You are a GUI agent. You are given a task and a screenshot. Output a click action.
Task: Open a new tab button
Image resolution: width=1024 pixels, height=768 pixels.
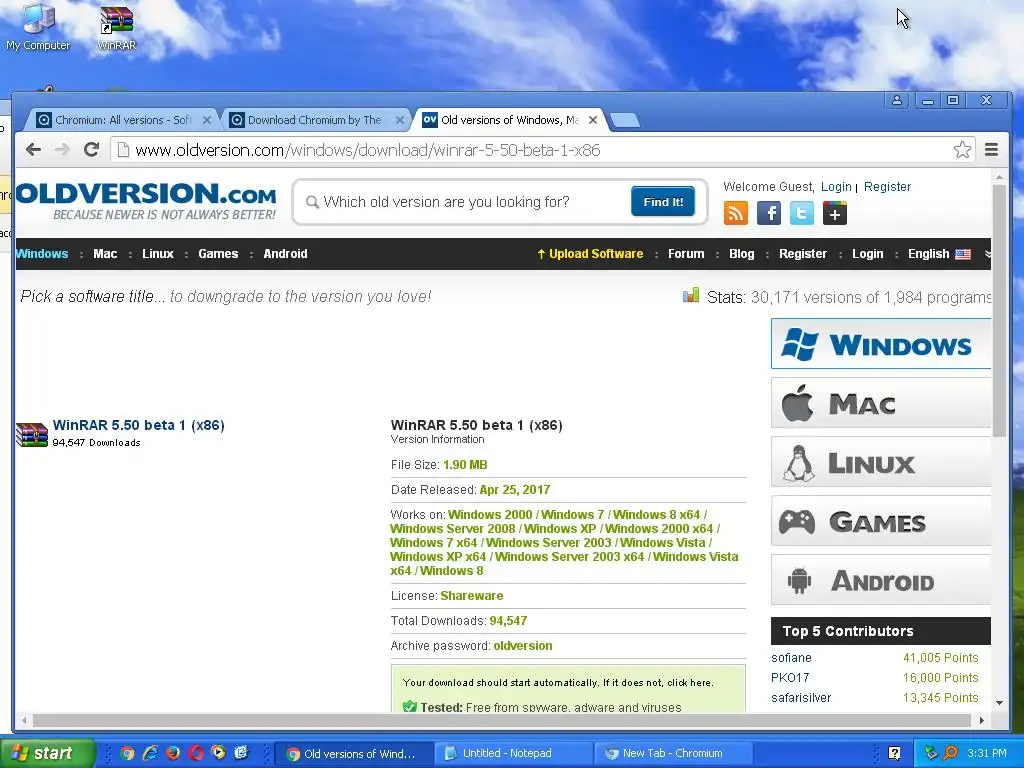click(625, 120)
